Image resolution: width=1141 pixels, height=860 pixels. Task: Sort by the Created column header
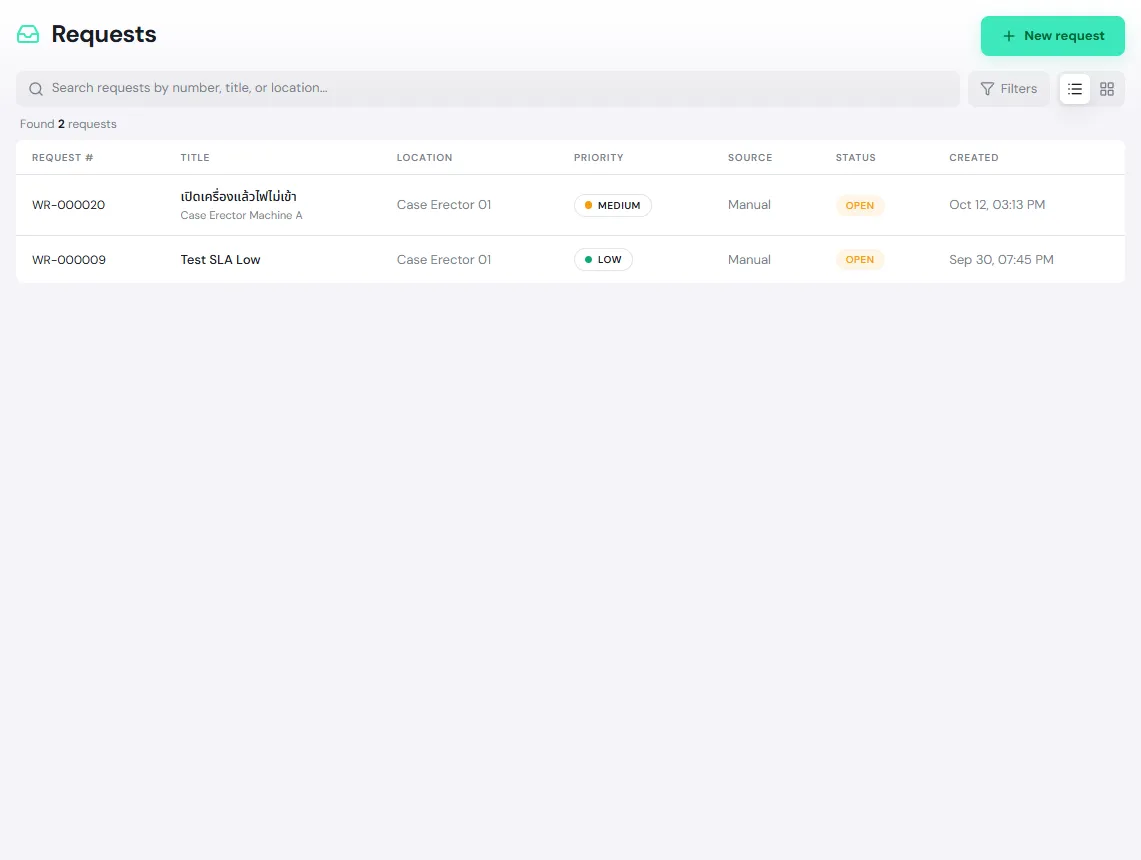(973, 157)
